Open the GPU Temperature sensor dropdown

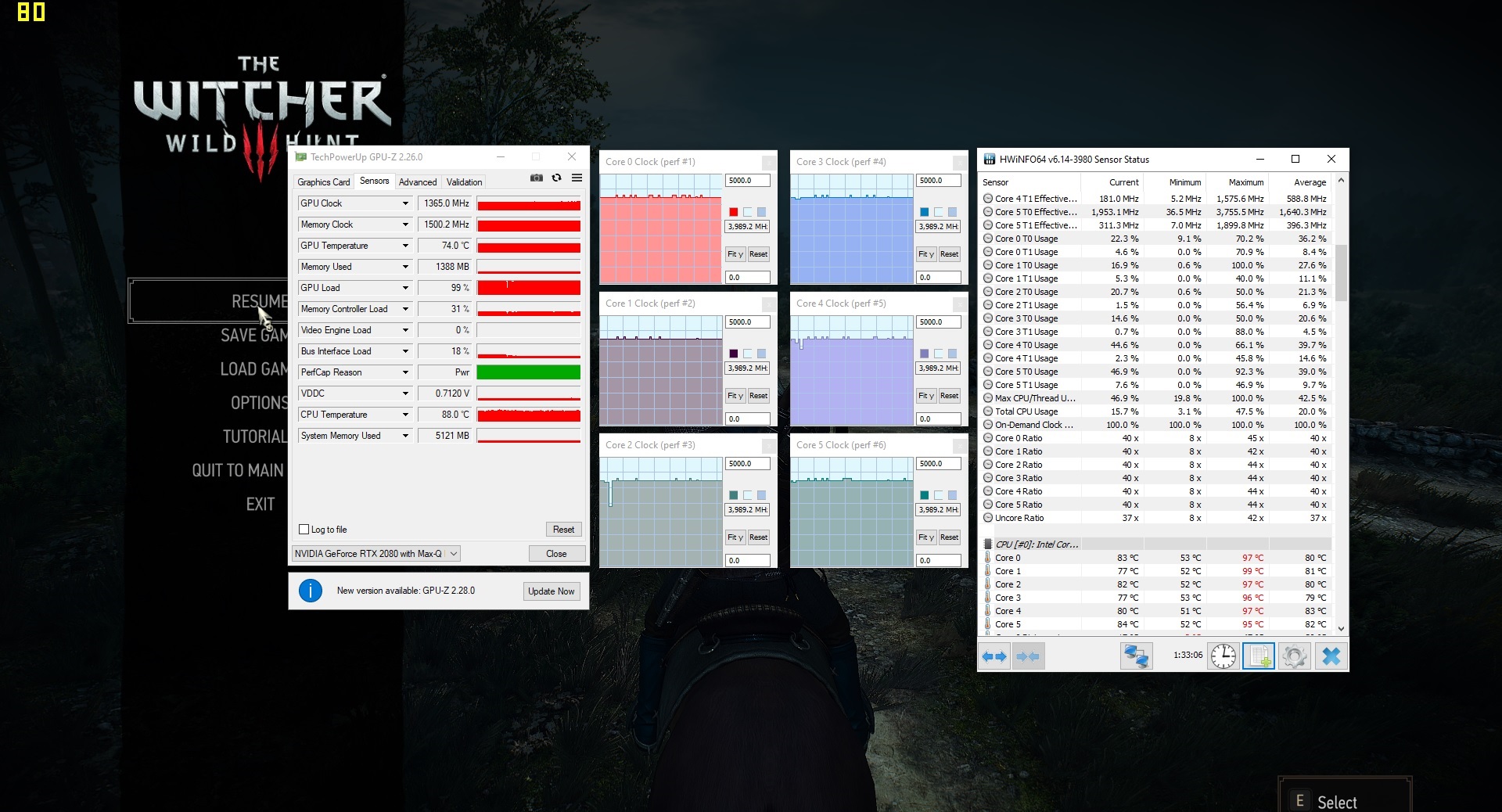(405, 246)
